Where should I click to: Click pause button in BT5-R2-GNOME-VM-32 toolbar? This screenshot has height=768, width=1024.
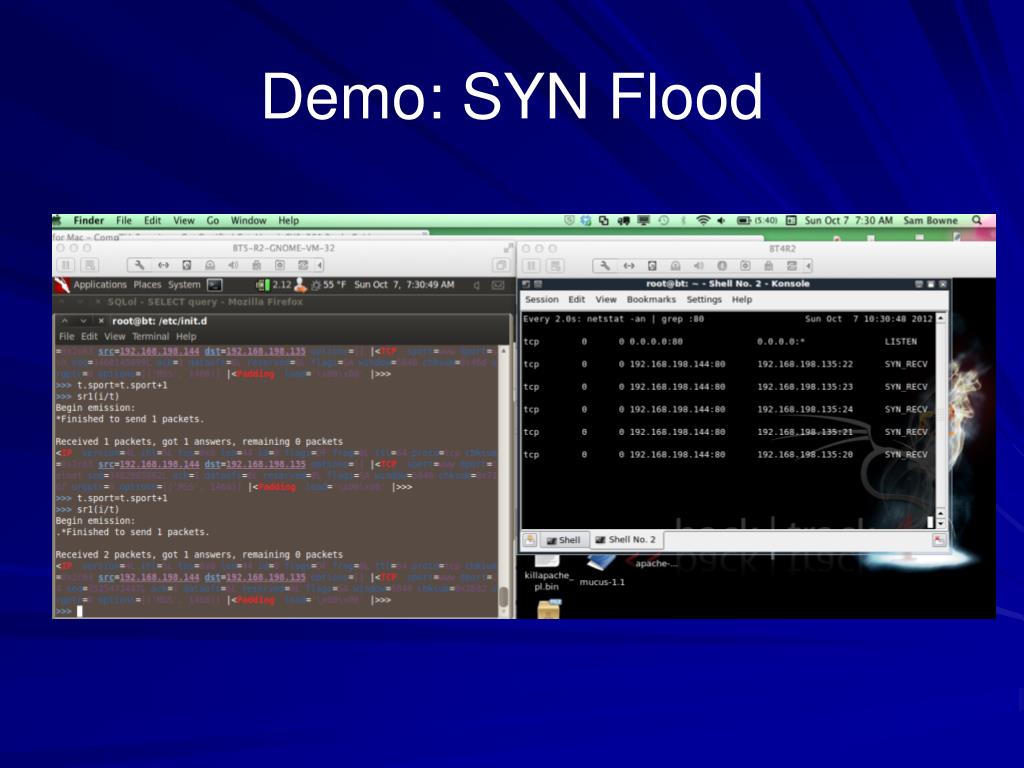(x=66, y=265)
